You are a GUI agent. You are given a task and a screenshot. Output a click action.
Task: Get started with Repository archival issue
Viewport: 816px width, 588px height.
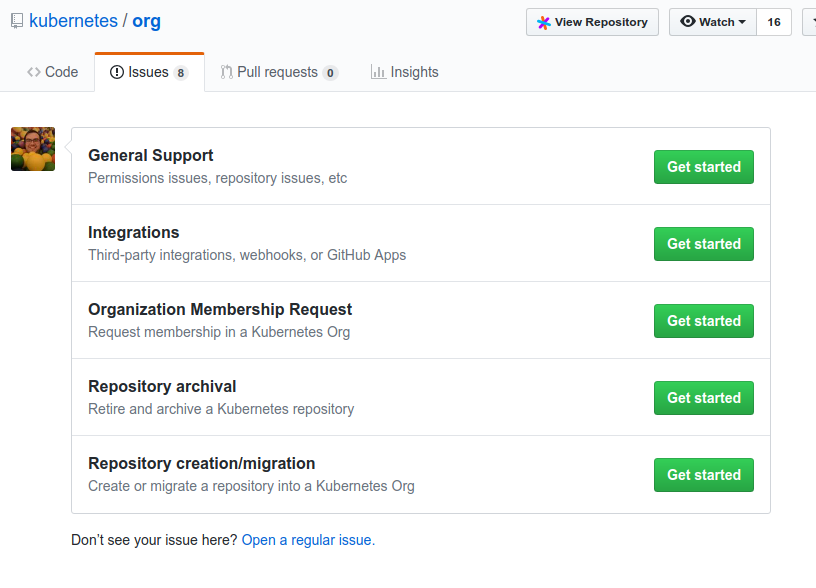703,398
